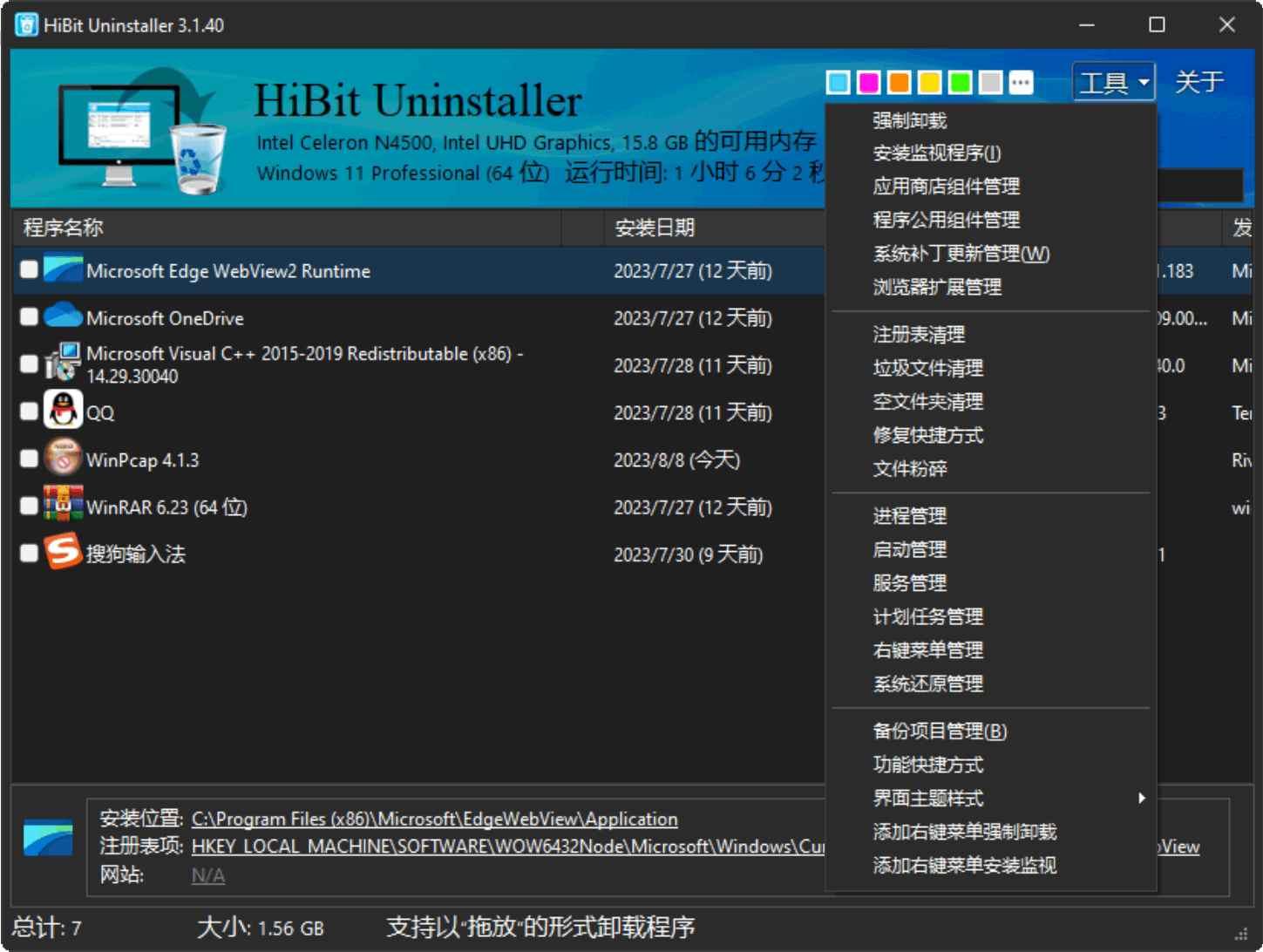Open the 工具 dropdown menu
The height and width of the screenshot is (952, 1263).
[x=1114, y=82]
